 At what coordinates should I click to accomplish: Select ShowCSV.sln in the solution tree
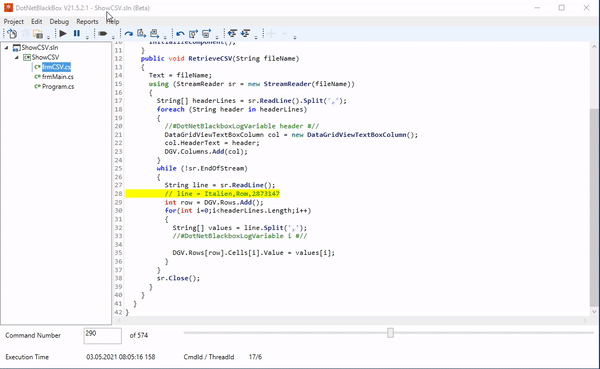pos(40,47)
